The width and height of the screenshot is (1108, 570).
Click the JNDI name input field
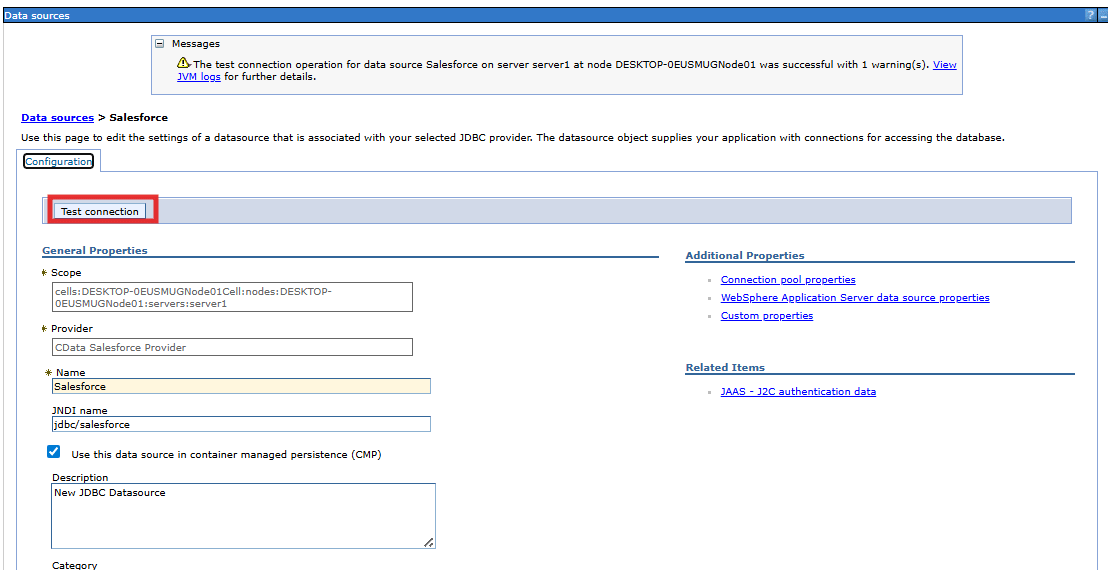[x=241, y=424]
